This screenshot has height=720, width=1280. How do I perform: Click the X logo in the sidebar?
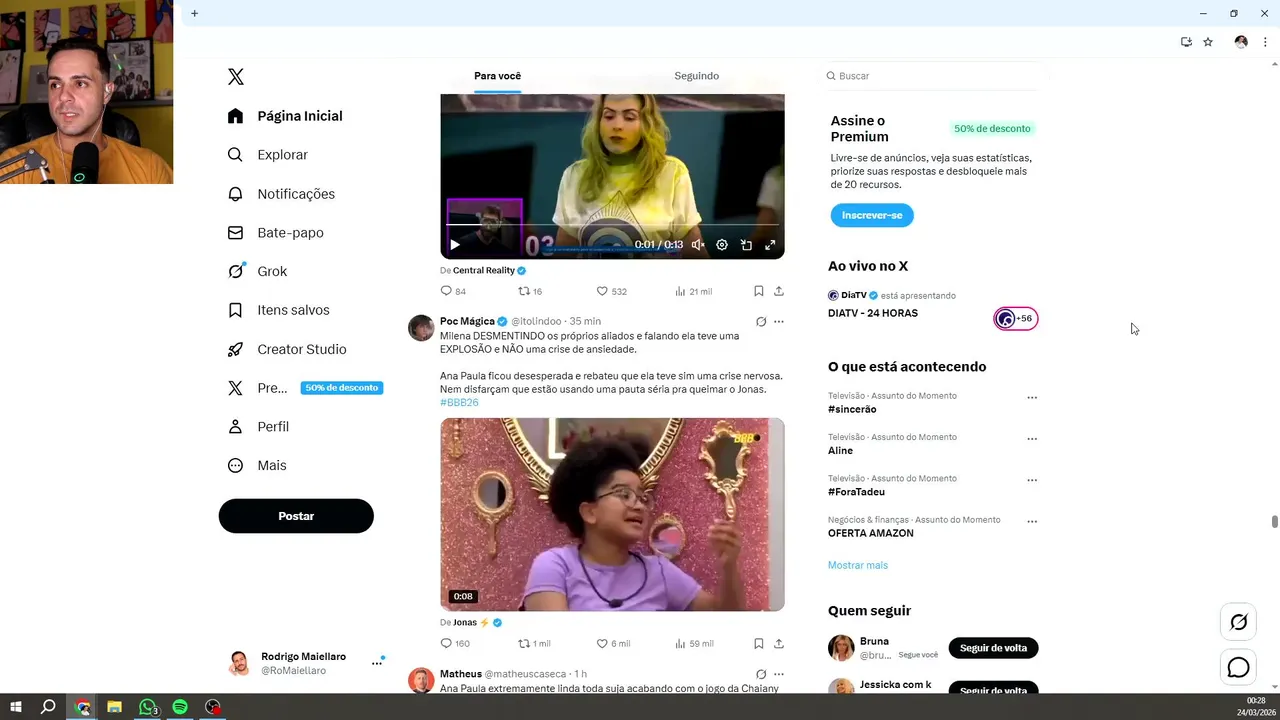pyautogui.click(x=236, y=77)
